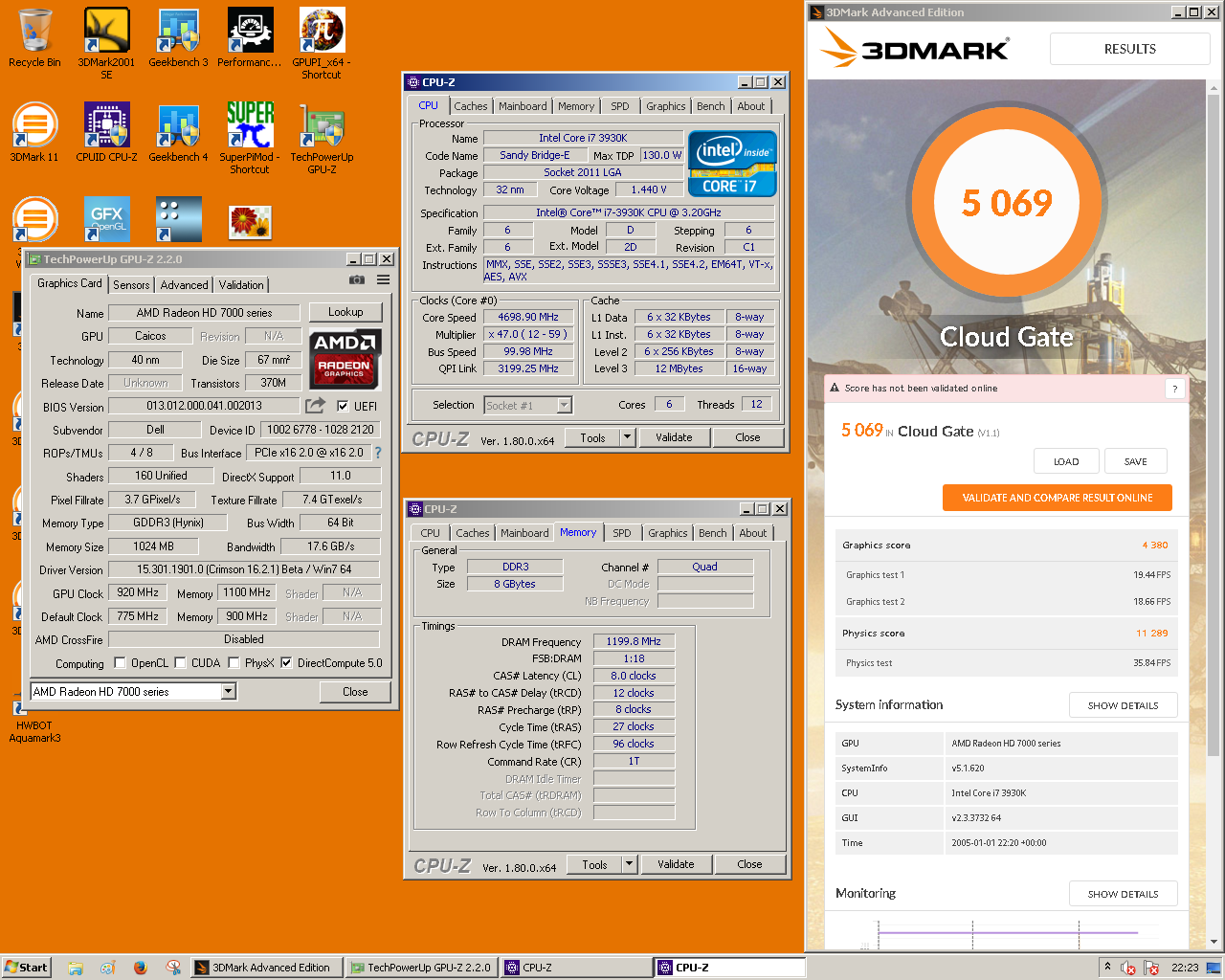
Task: Open the AMD Radeon HD 7000 series GPU dropdown
Action: pyautogui.click(x=133, y=691)
